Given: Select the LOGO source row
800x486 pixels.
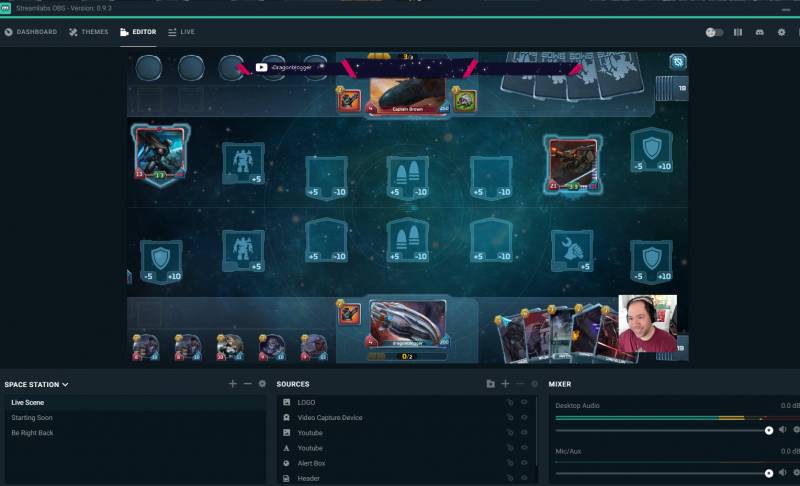Looking at the screenshot, I should click(406, 402).
